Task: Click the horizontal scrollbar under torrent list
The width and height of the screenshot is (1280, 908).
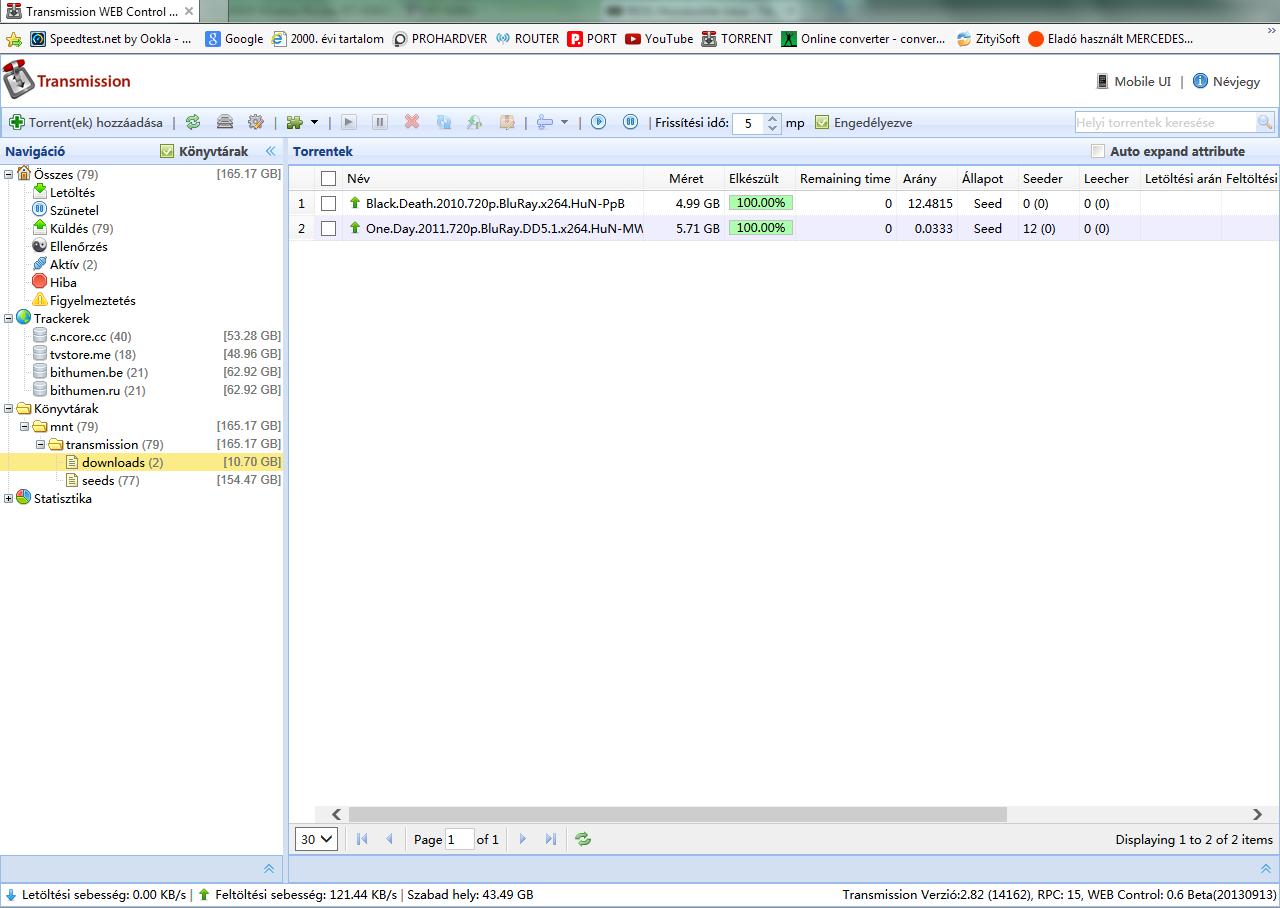Action: click(x=677, y=814)
